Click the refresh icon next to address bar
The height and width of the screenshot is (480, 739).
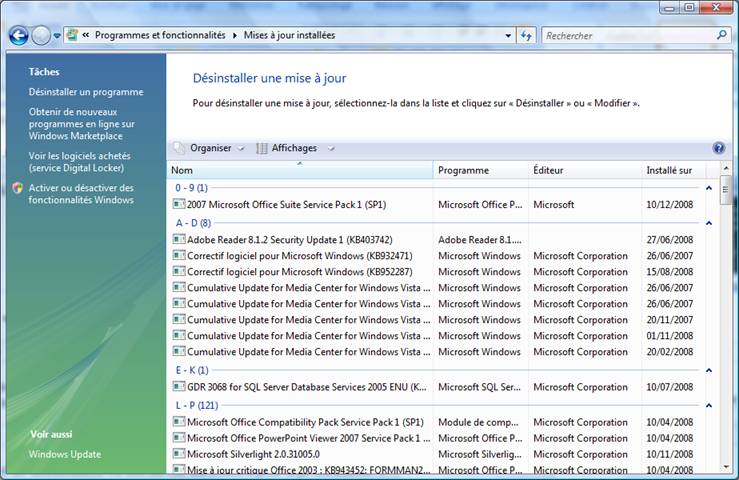526,35
